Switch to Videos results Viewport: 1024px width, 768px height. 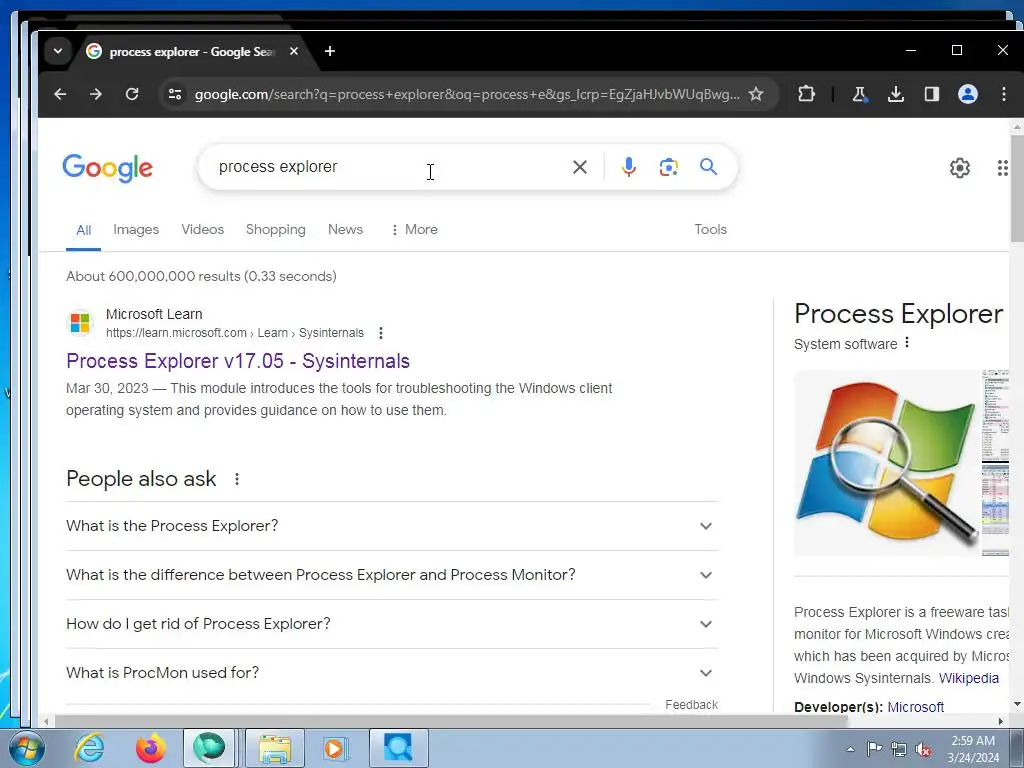point(202,230)
